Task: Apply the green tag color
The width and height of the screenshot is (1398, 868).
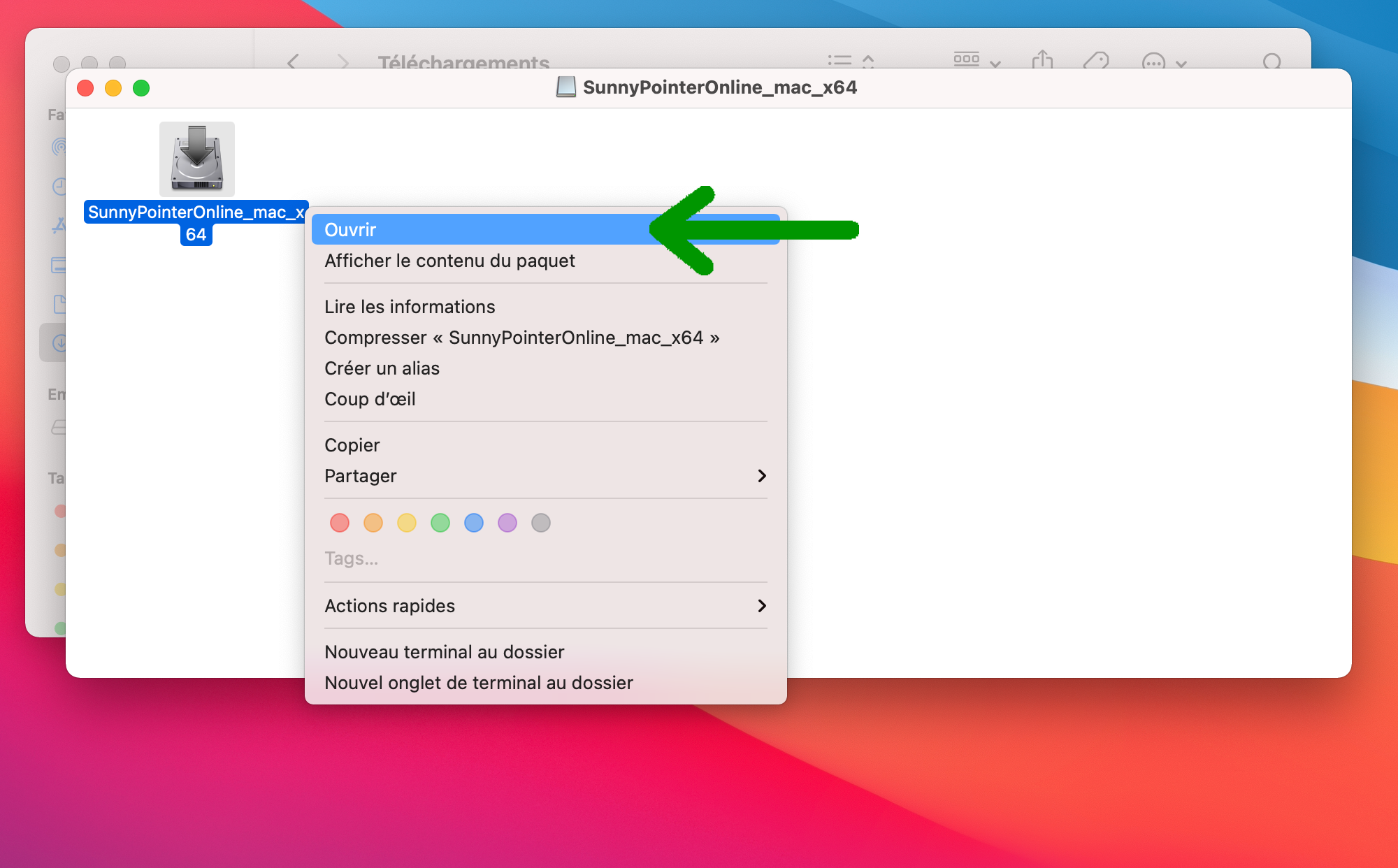Action: (x=440, y=523)
